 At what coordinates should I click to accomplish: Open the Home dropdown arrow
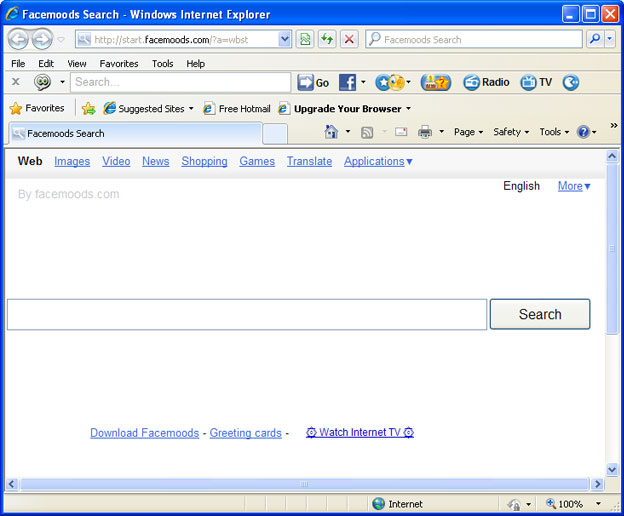point(348,132)
